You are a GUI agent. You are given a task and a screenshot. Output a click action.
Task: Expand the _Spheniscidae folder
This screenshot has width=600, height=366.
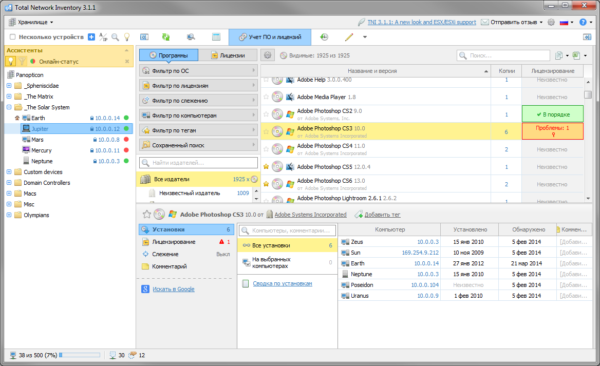click(x=9, y=85)
